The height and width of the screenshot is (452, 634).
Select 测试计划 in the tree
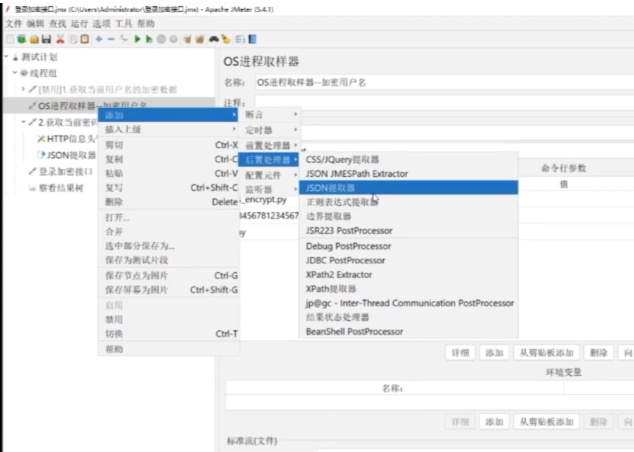[x=39, y=57]
